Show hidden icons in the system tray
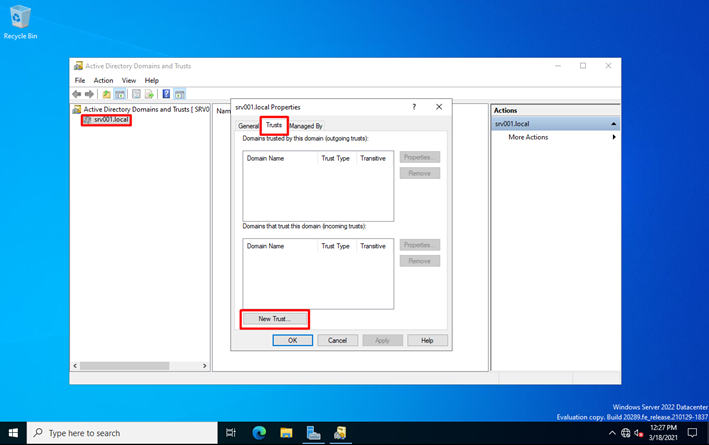Image resolution: width=709 pixels, height=445 pixels. click(612, 433)
